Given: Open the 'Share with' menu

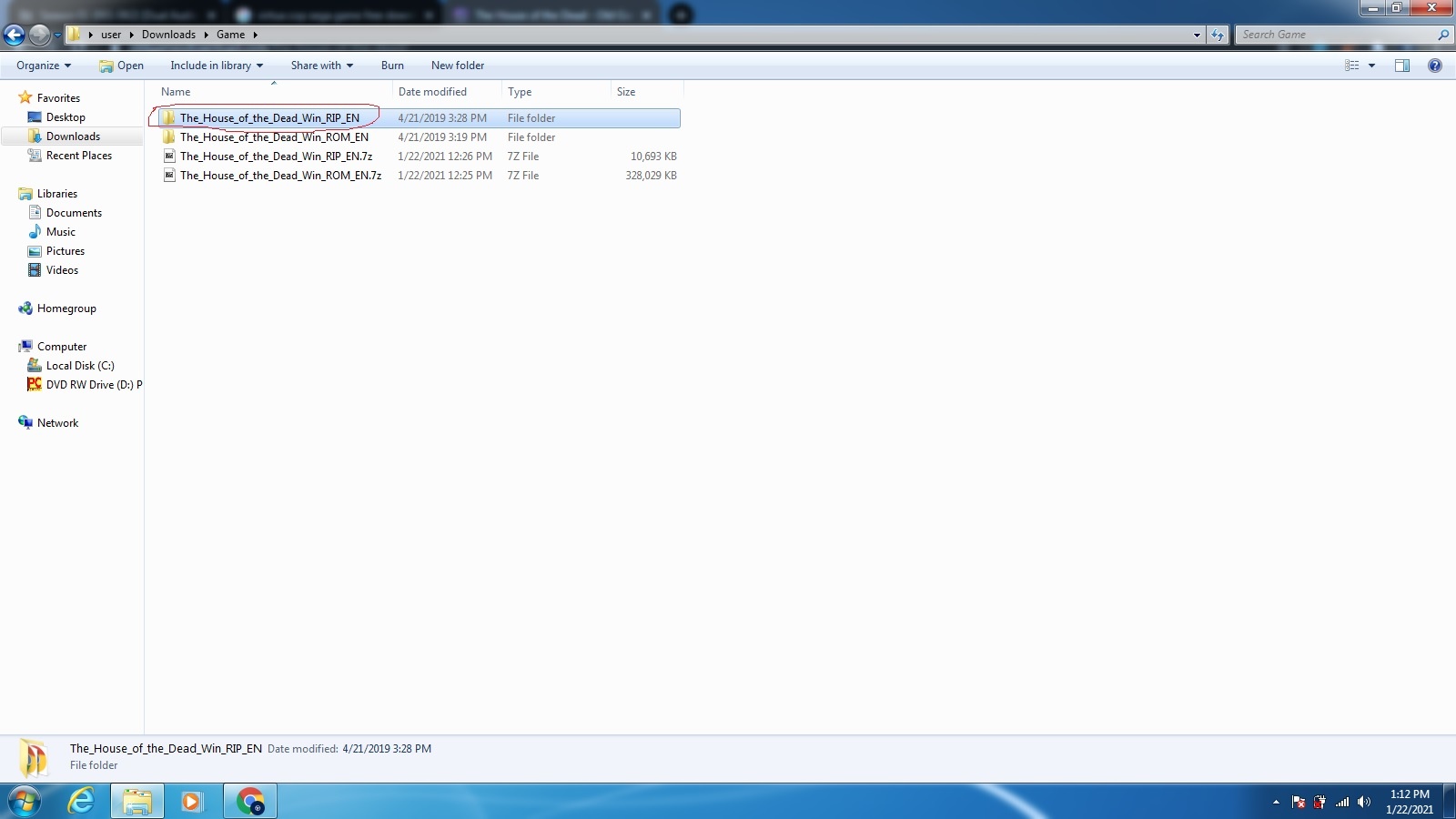Looking at the screenshot, I should click(322, 66).
